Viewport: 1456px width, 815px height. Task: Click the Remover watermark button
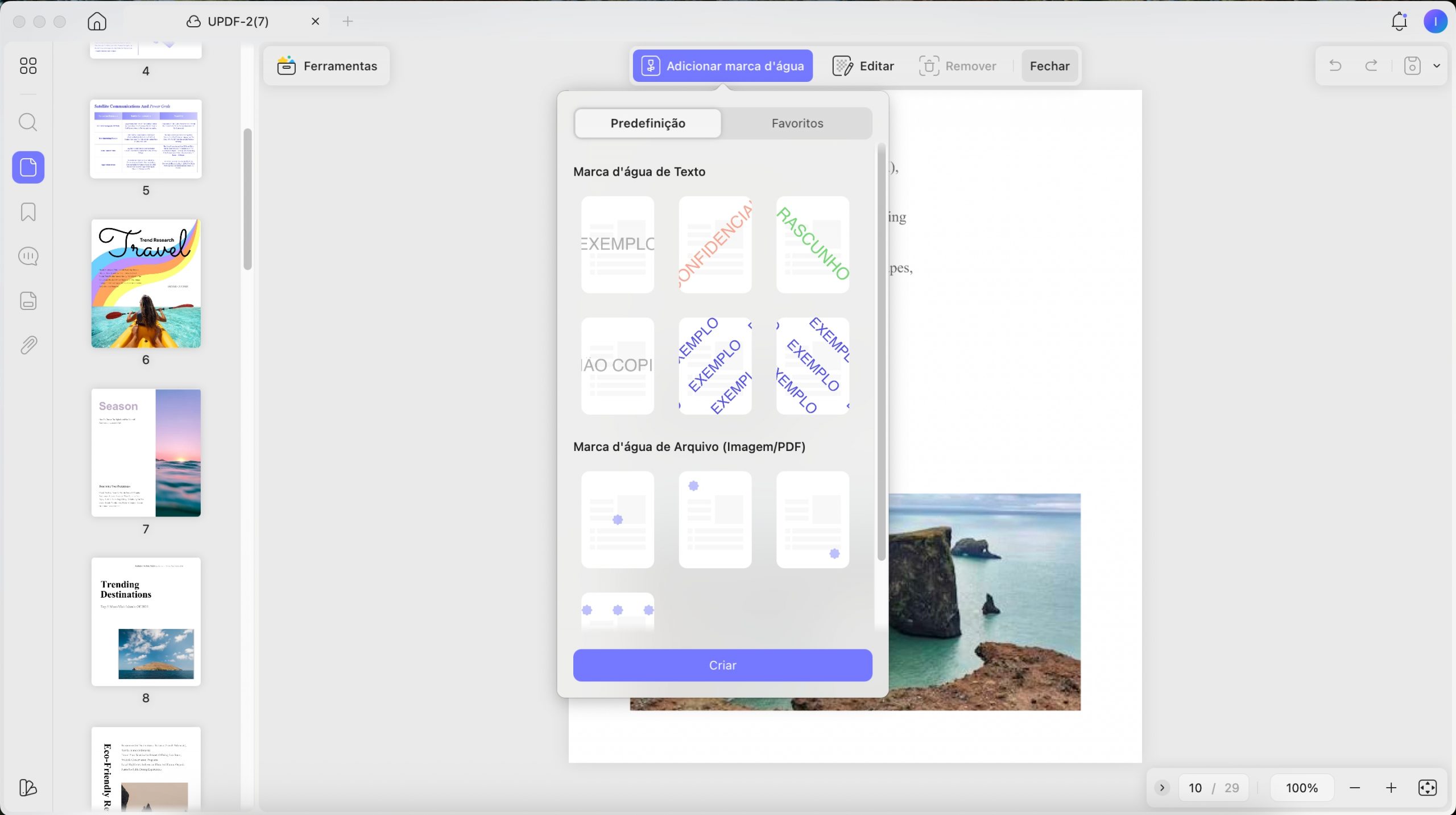click(x=958, y=66)
